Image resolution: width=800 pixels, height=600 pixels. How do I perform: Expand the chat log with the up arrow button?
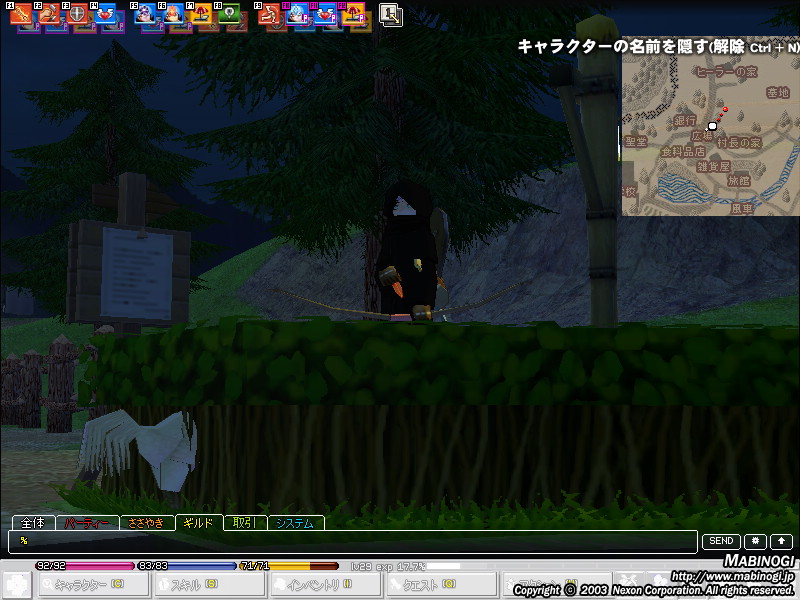781,541
